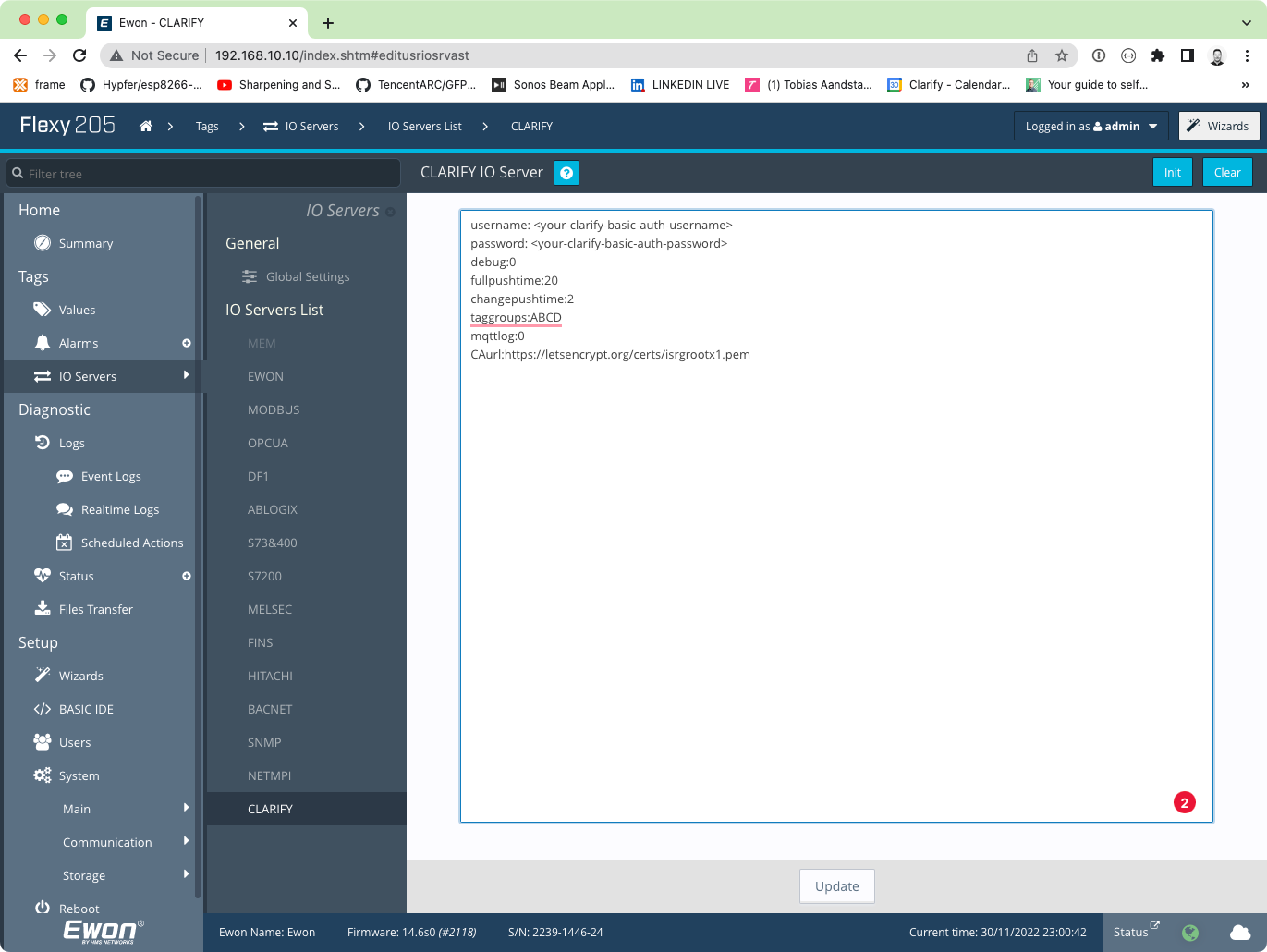Viewport: 1267px width, 952px height.
Task: Show more bookmarks via the overflow chevron
Action: (1246, 85)
